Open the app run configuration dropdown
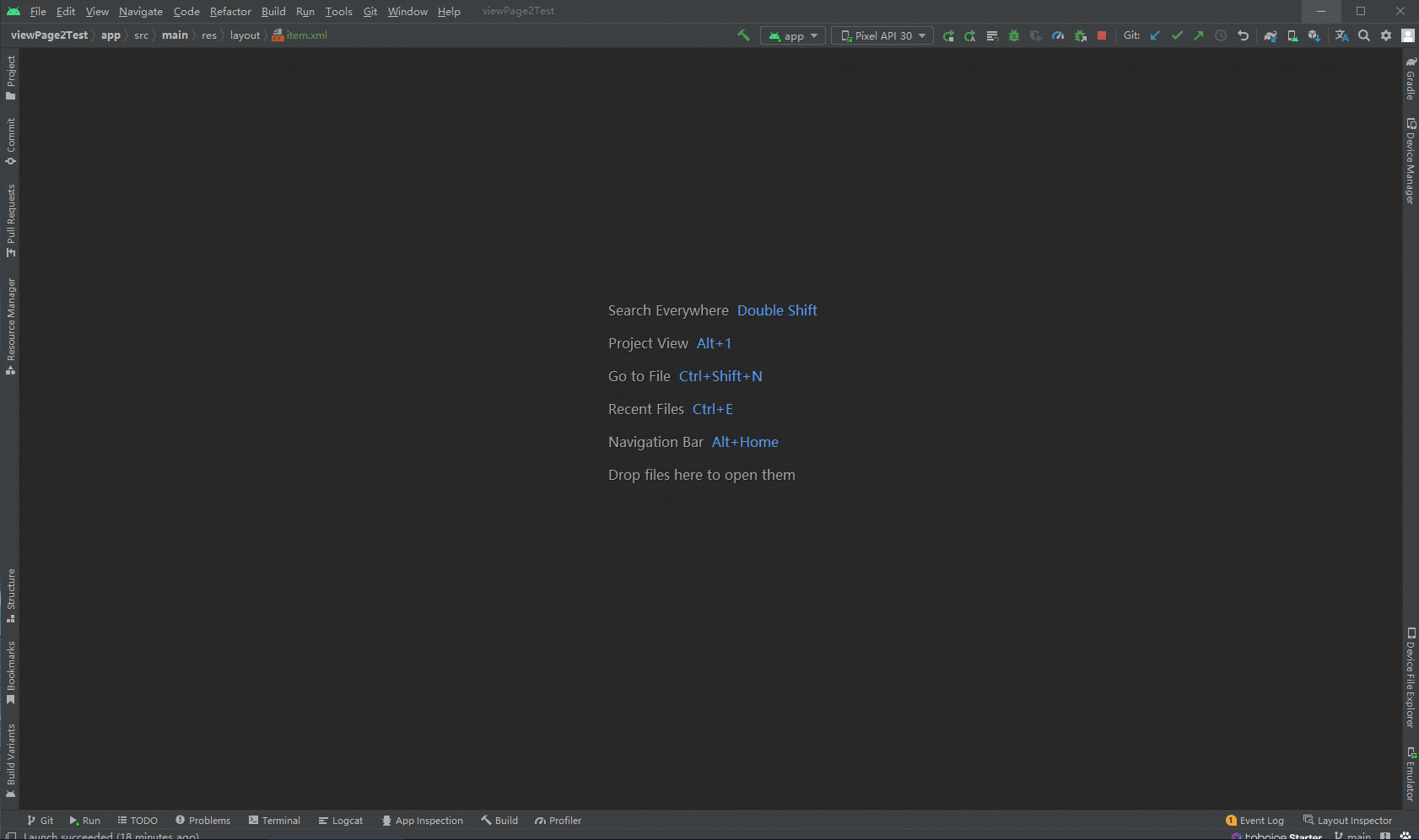This screenshot has height=840, width=1419. tap(793, 35)
